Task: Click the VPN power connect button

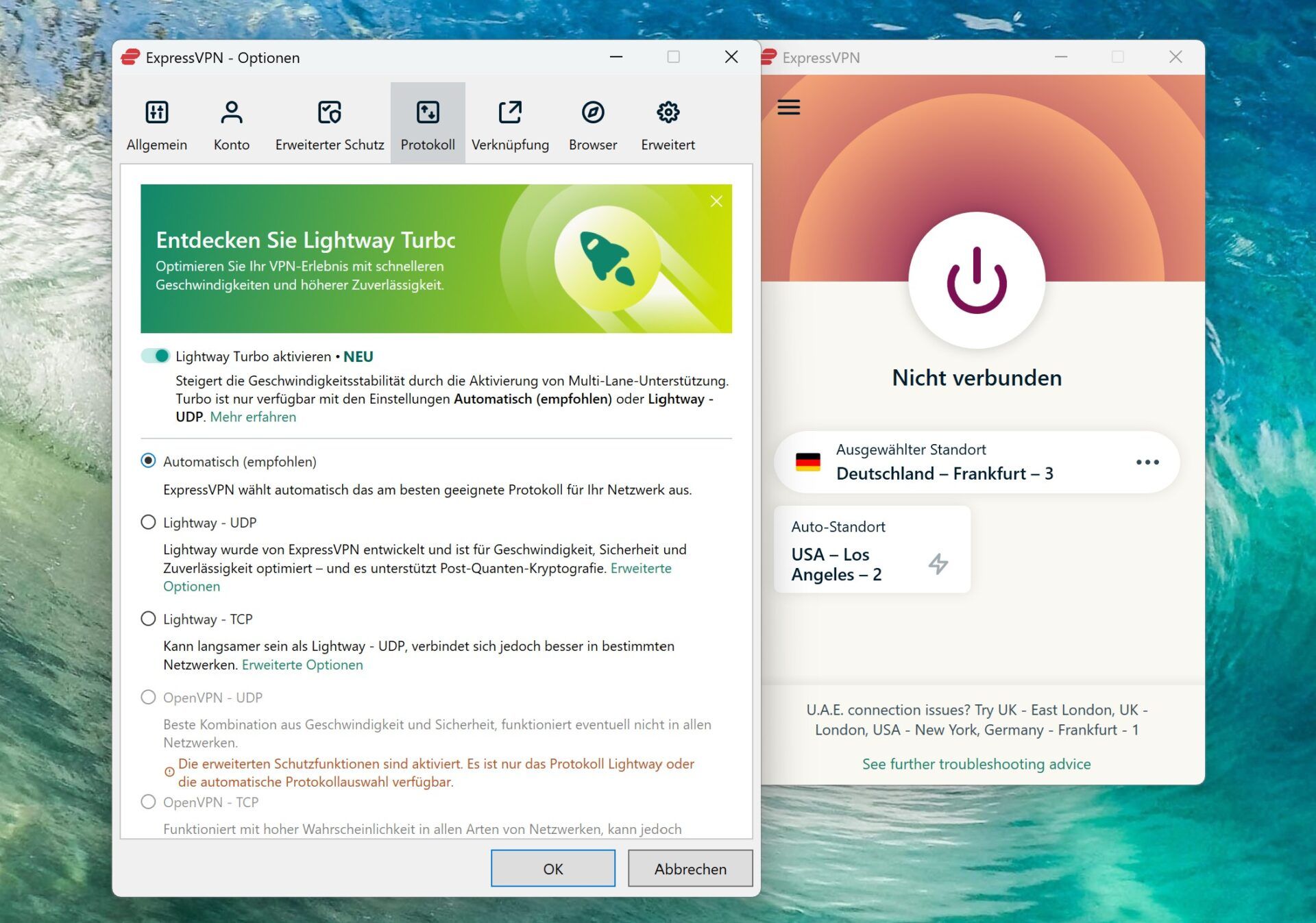Action: pos(977,280)
